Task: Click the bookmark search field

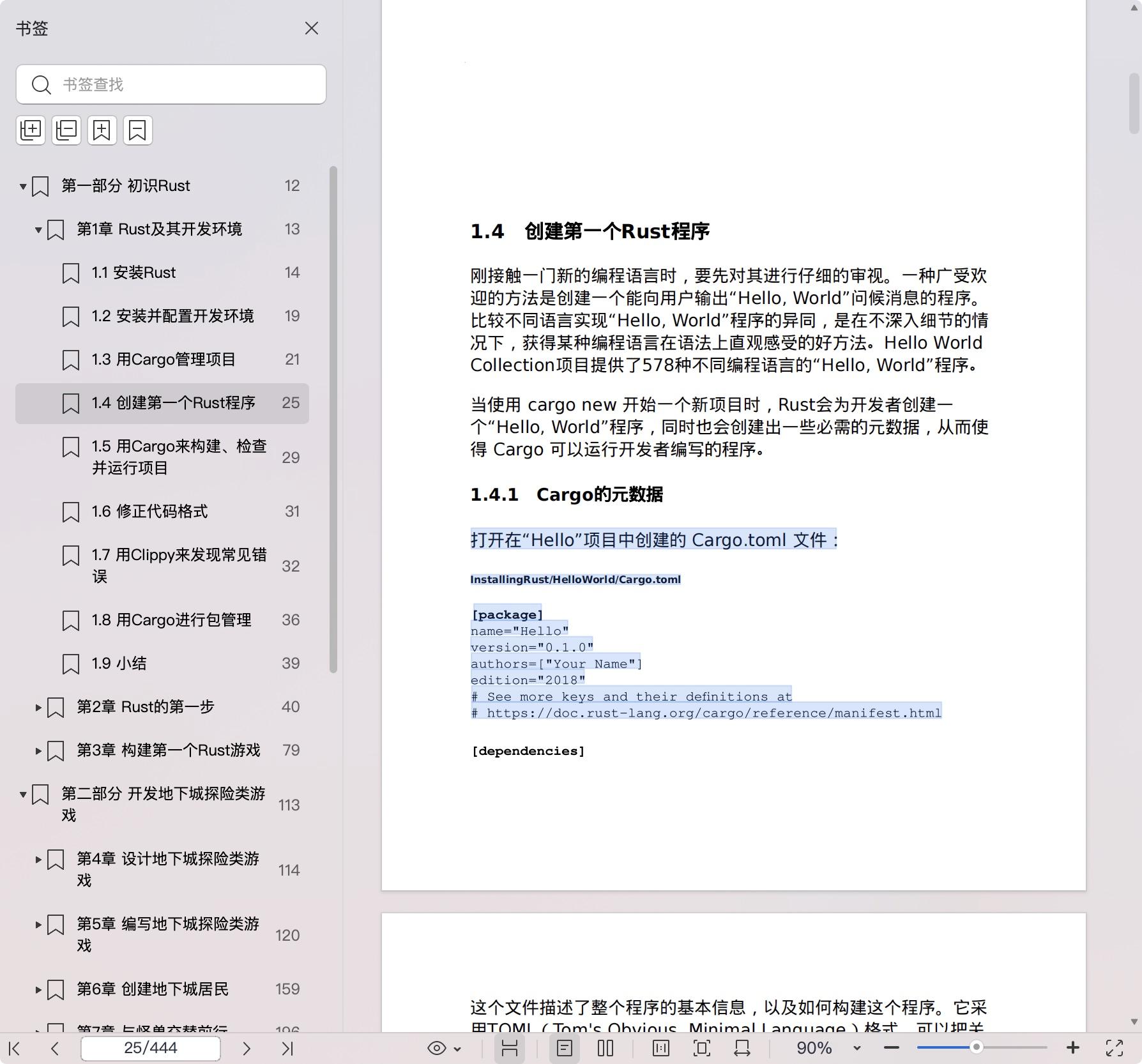Action: pyautogui.click(x=171, y=84)
